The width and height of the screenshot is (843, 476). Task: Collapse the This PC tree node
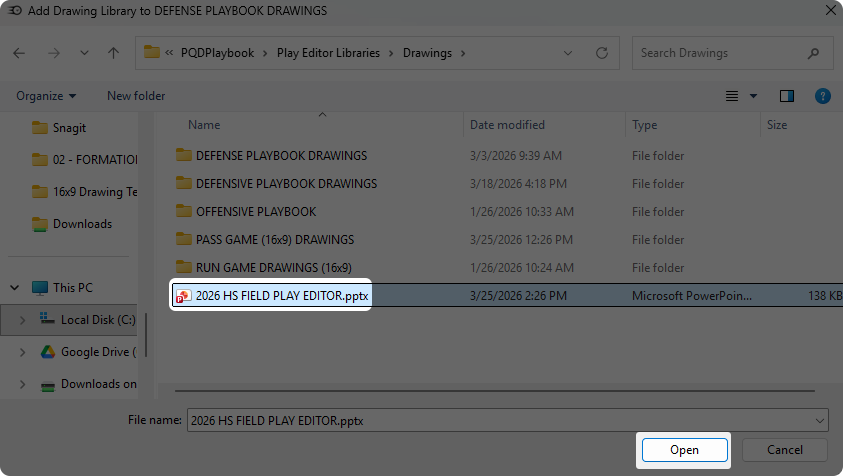pyautogui.click(x=14, y=288)
